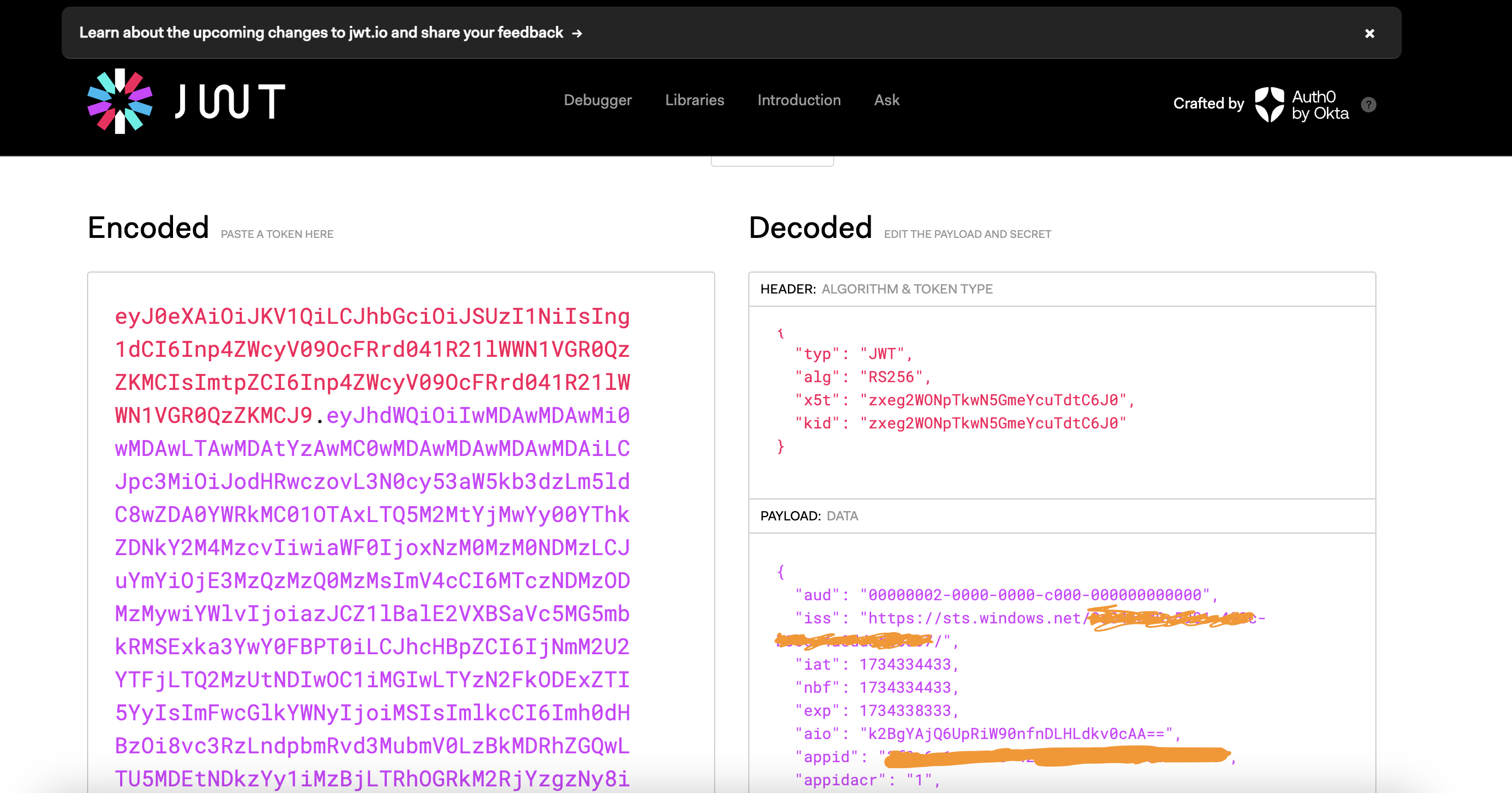
Task: Click the Ask navigation button
Action: 887,100
